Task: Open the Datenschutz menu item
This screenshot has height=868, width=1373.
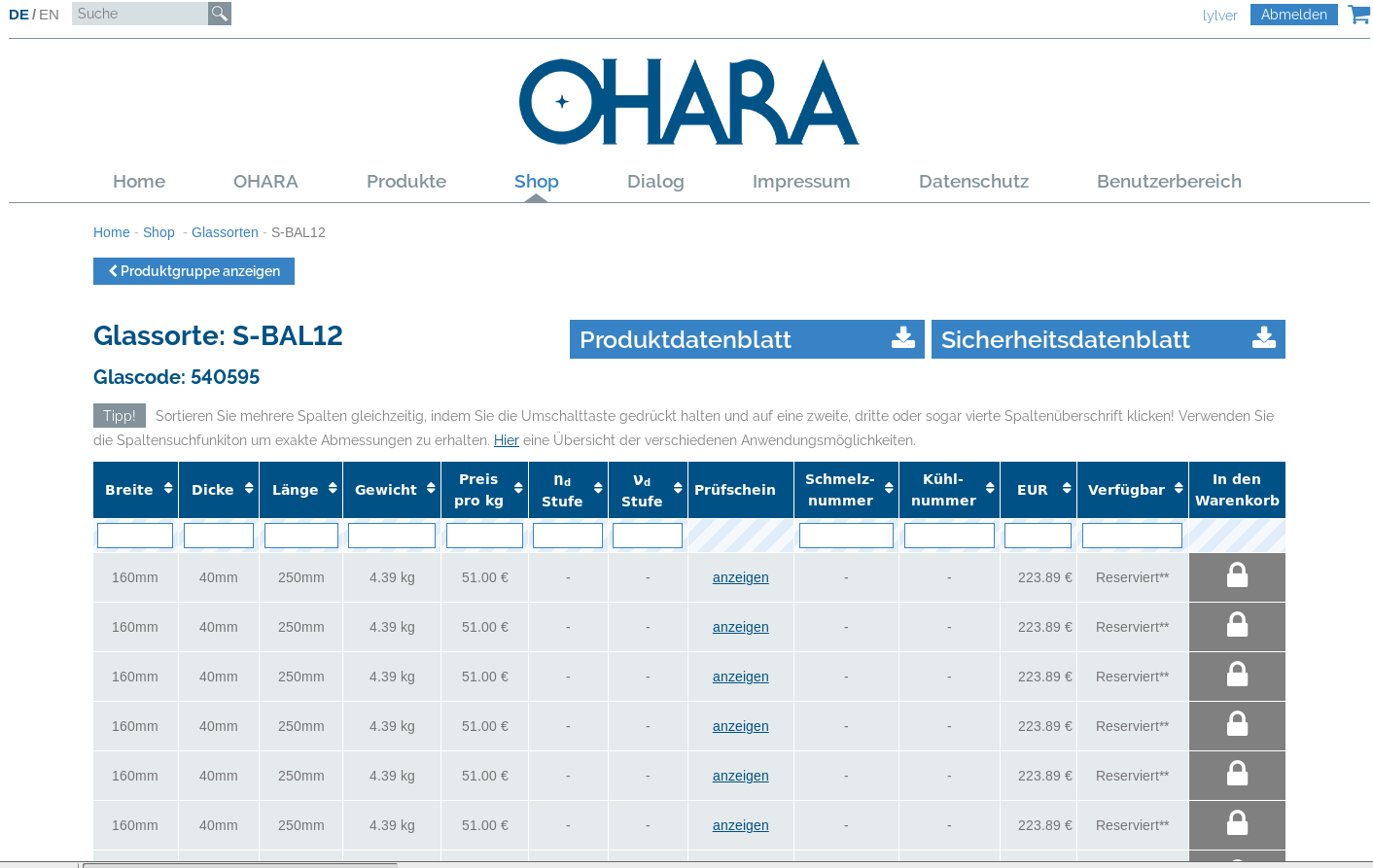Action: 973,181
